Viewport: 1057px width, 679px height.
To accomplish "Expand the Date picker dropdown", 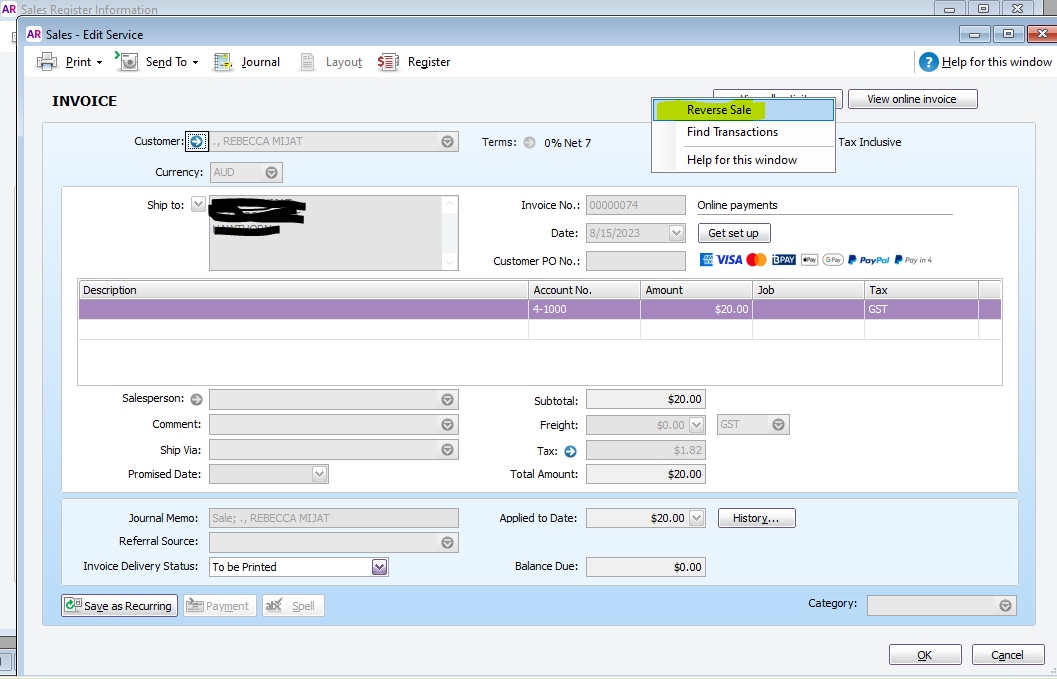I will [x=676, y=233].
